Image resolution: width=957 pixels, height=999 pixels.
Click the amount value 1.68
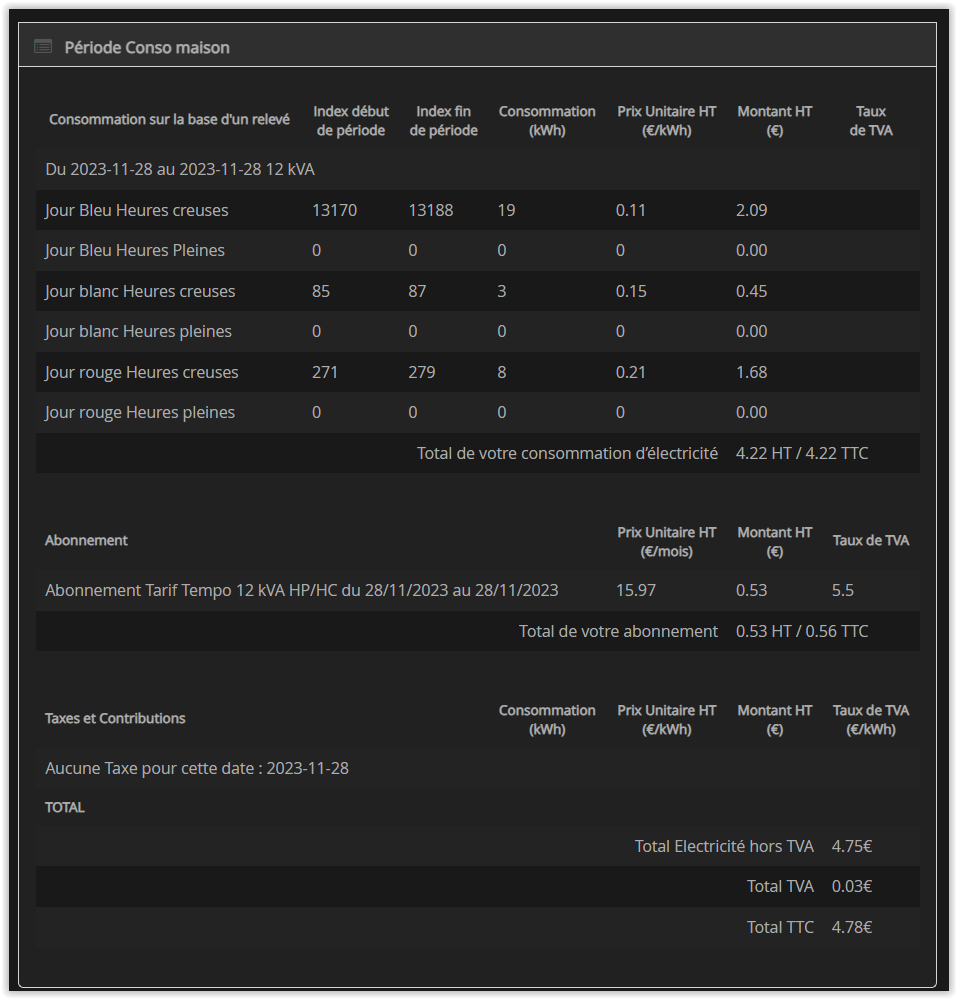coord(751,372)
